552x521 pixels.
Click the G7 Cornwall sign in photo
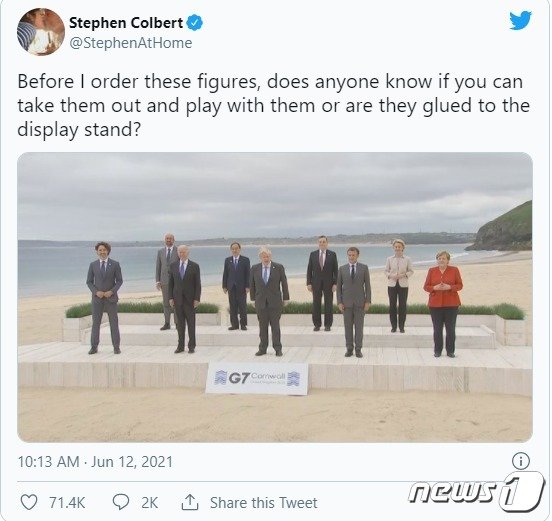(257, 378)
